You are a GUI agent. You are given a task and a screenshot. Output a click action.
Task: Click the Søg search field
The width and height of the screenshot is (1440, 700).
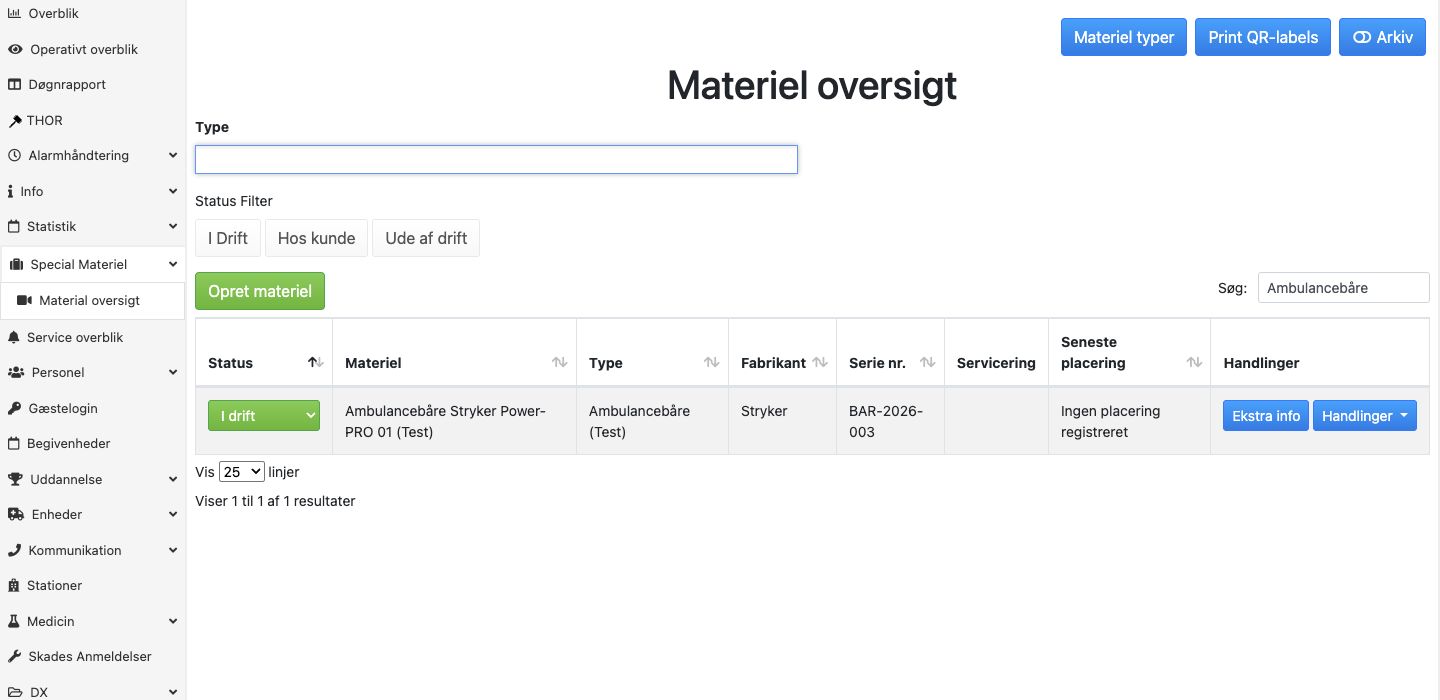[1343, 288]
